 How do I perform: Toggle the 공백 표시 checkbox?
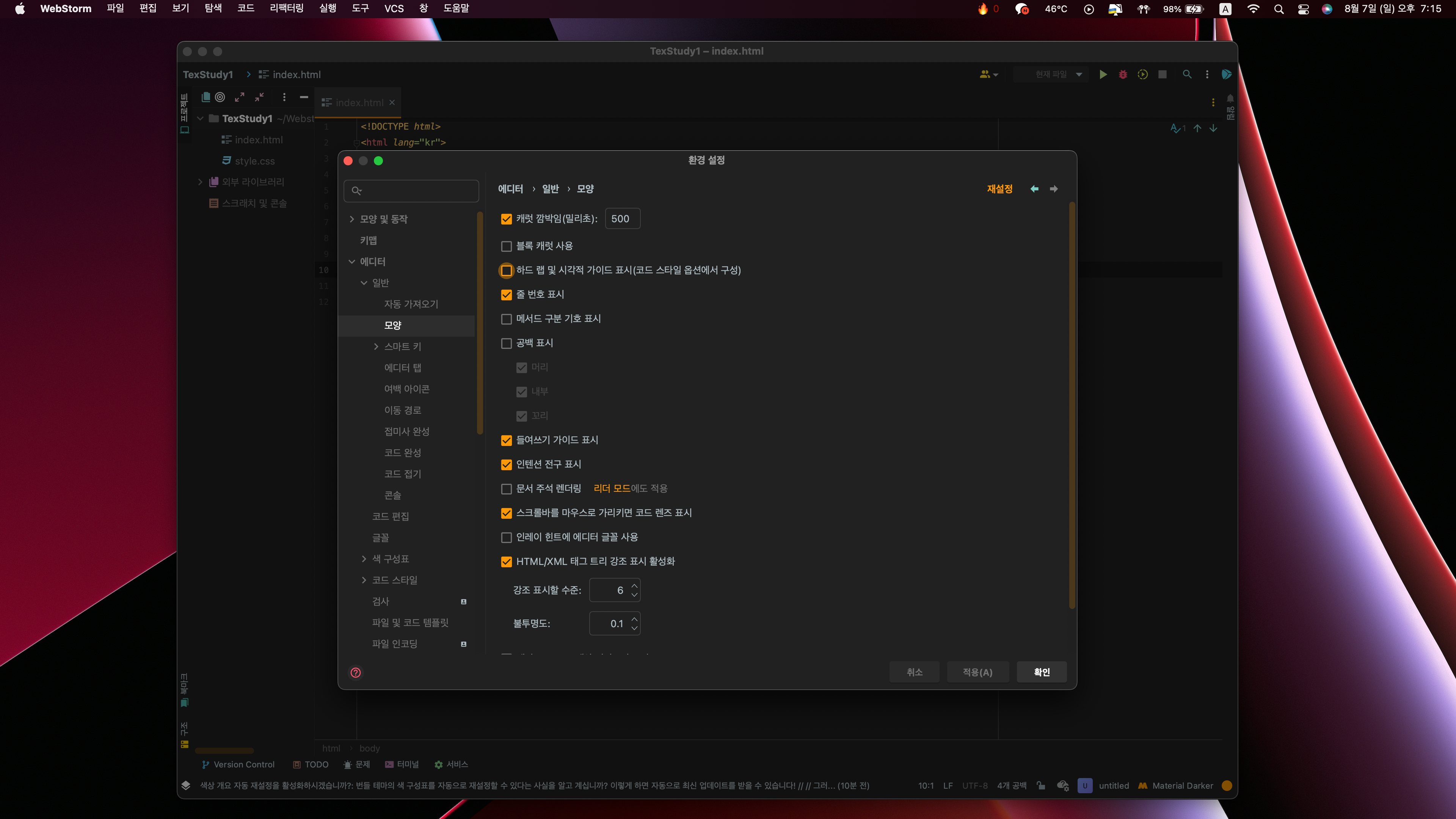point(507,343)
